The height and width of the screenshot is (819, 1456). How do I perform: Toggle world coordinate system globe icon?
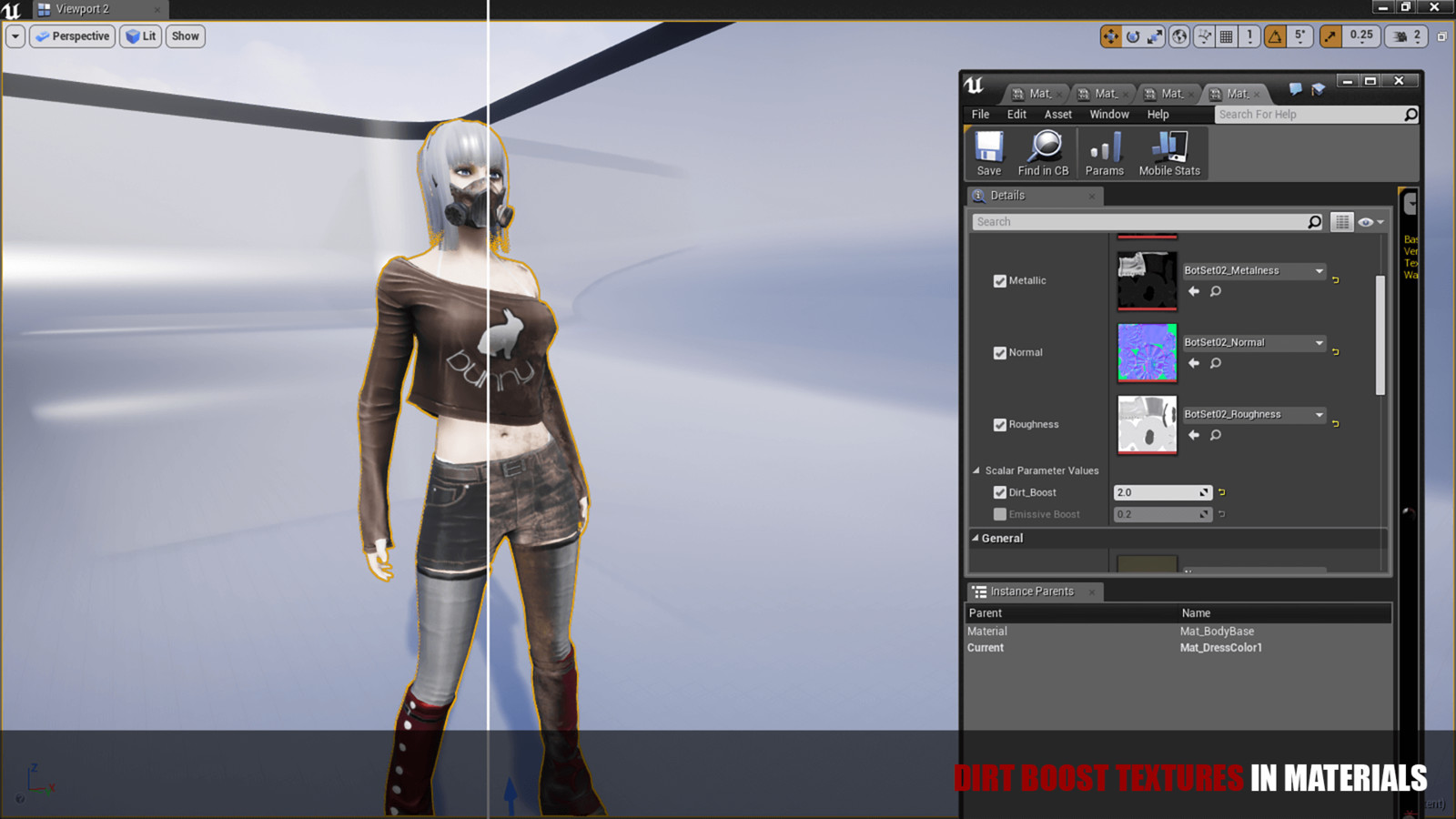click(x=1179, y=36)
